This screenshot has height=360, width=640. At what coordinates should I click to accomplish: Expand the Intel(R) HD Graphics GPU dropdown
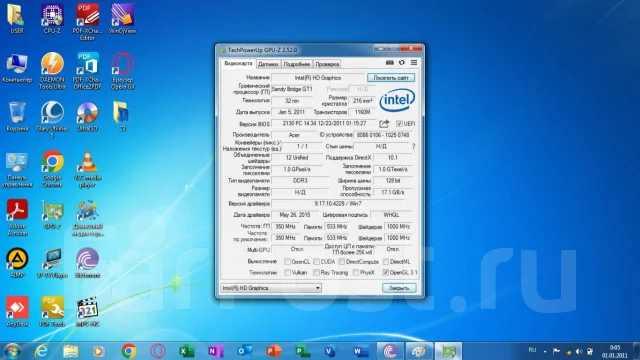271,288
